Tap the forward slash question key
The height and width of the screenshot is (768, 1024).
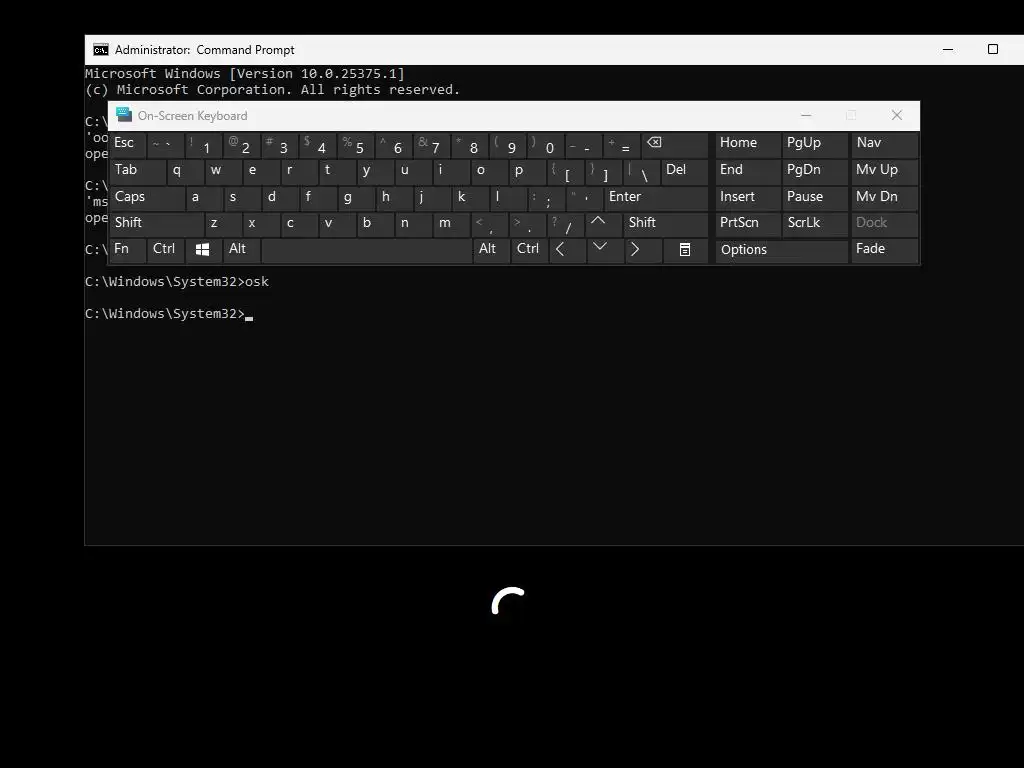565,224
